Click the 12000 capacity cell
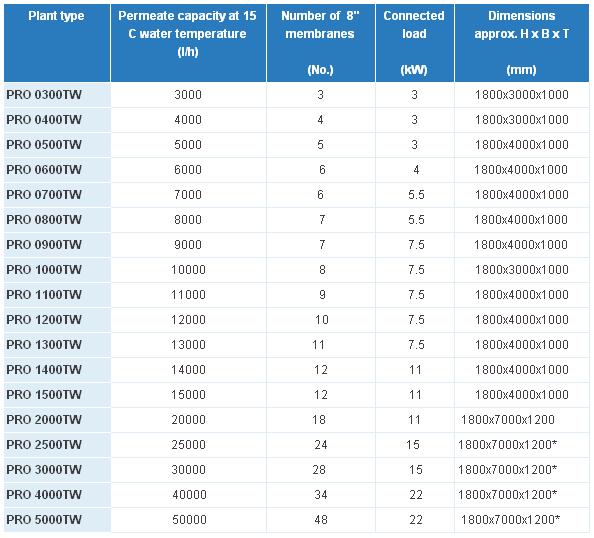This screenshot has height=538, width=594. tap(188, 320)
